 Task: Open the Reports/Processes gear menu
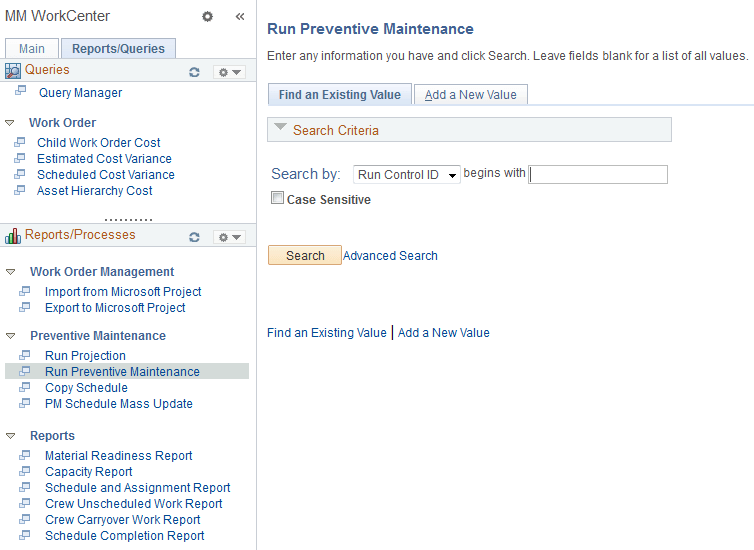229,237
